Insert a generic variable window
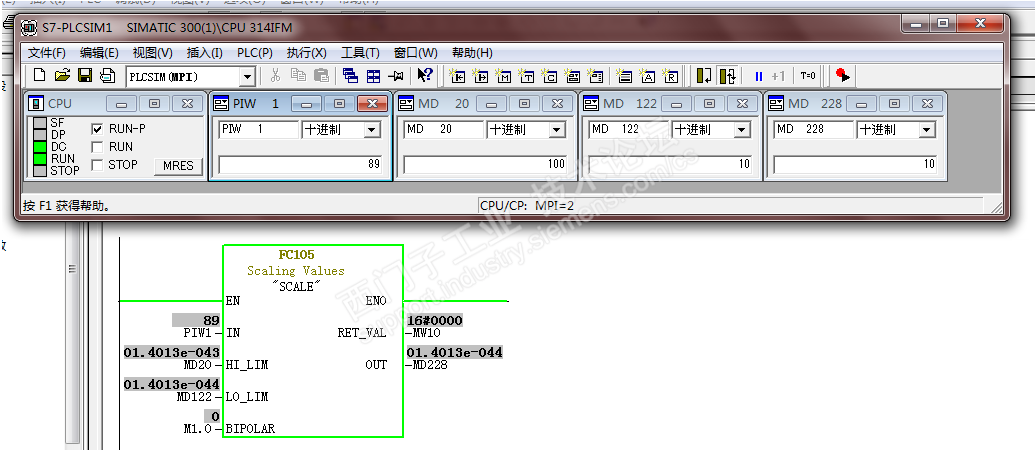The width and height of the screenshot is (1035, 460). [572, 76]
